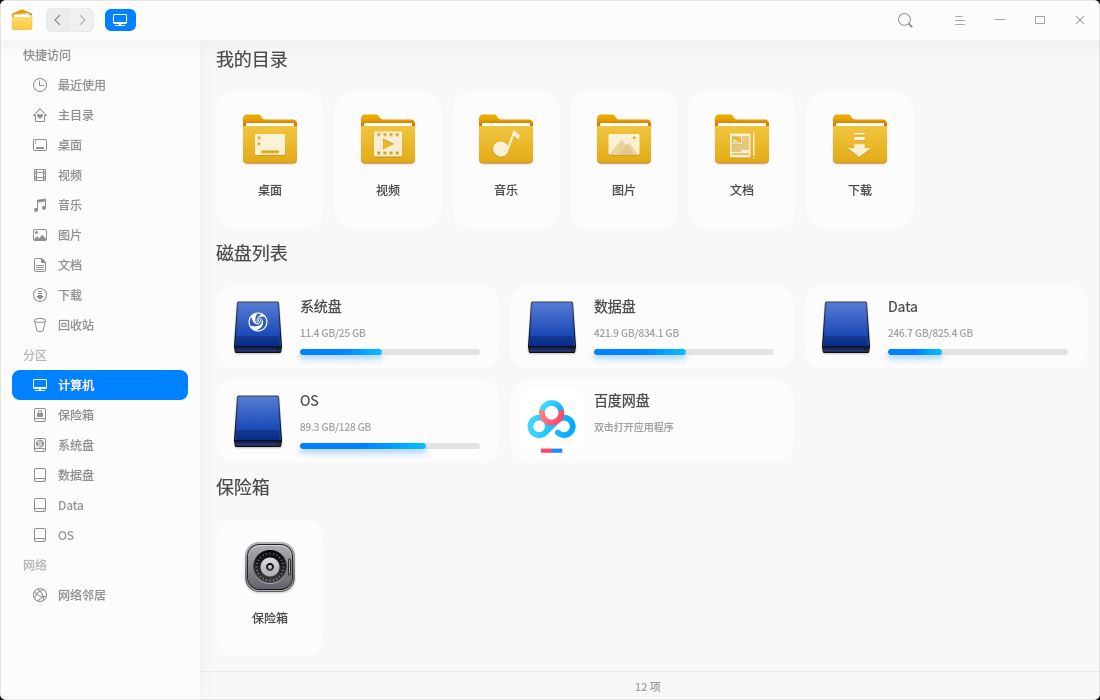Click the 89.3 GB/128 GB capacity text
This screenshot has width=1100, height=700.
coord(335,427)
